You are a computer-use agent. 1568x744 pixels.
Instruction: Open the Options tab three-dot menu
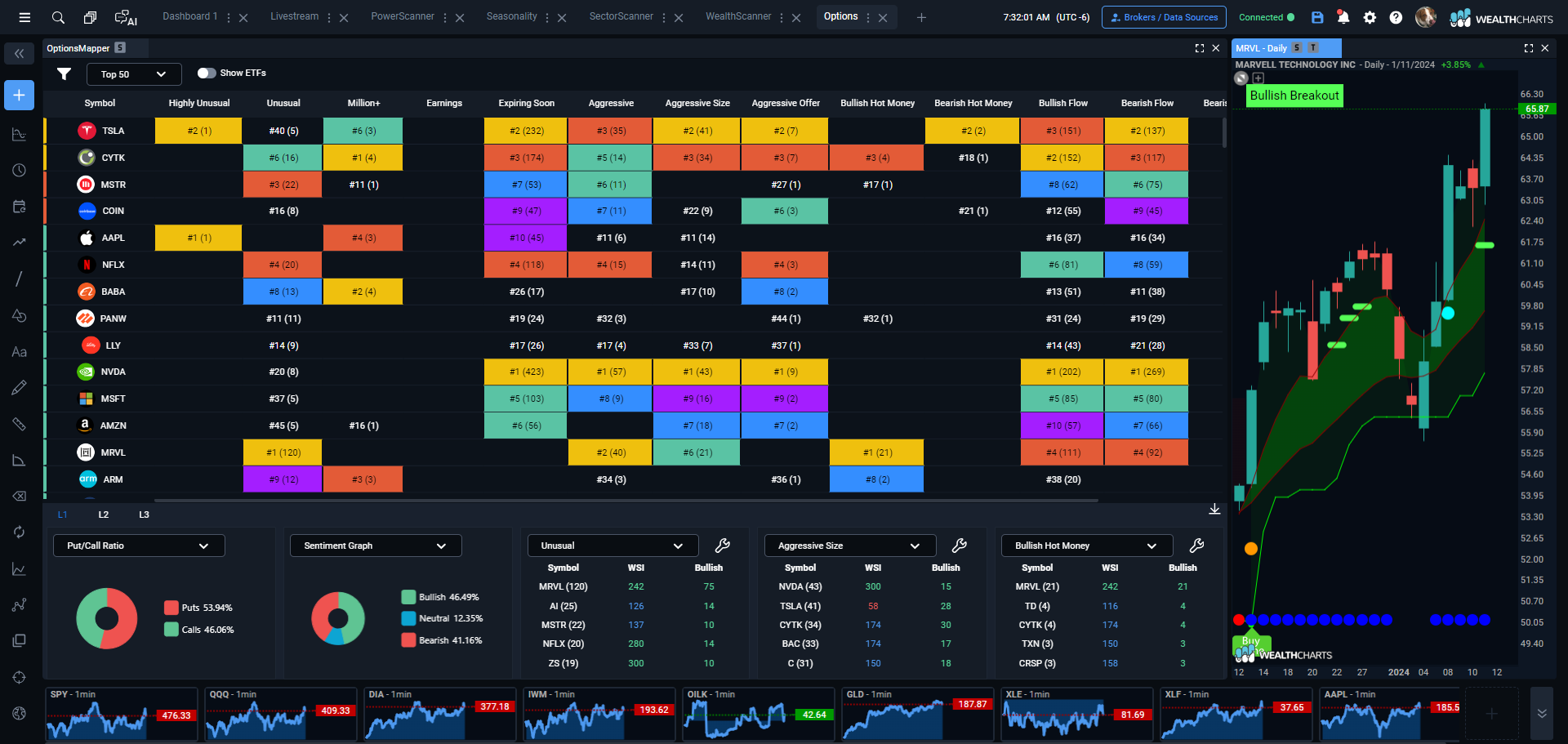(x=868, y=17)
